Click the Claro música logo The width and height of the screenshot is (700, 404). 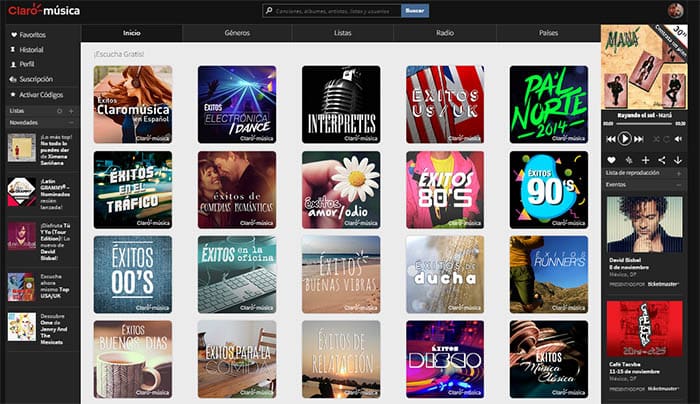(44, 10)
